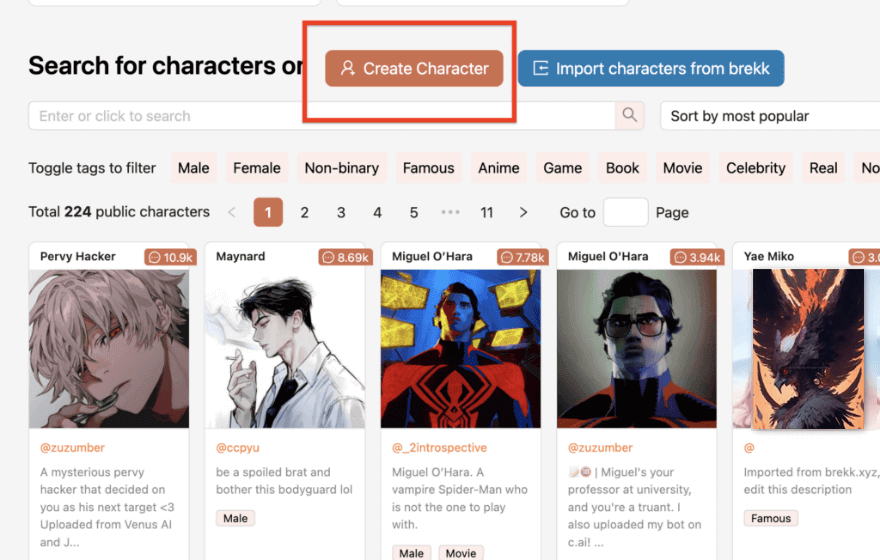Click the magnifier search icon
Screen dimensions: 880x560
[x=630, y=116]
